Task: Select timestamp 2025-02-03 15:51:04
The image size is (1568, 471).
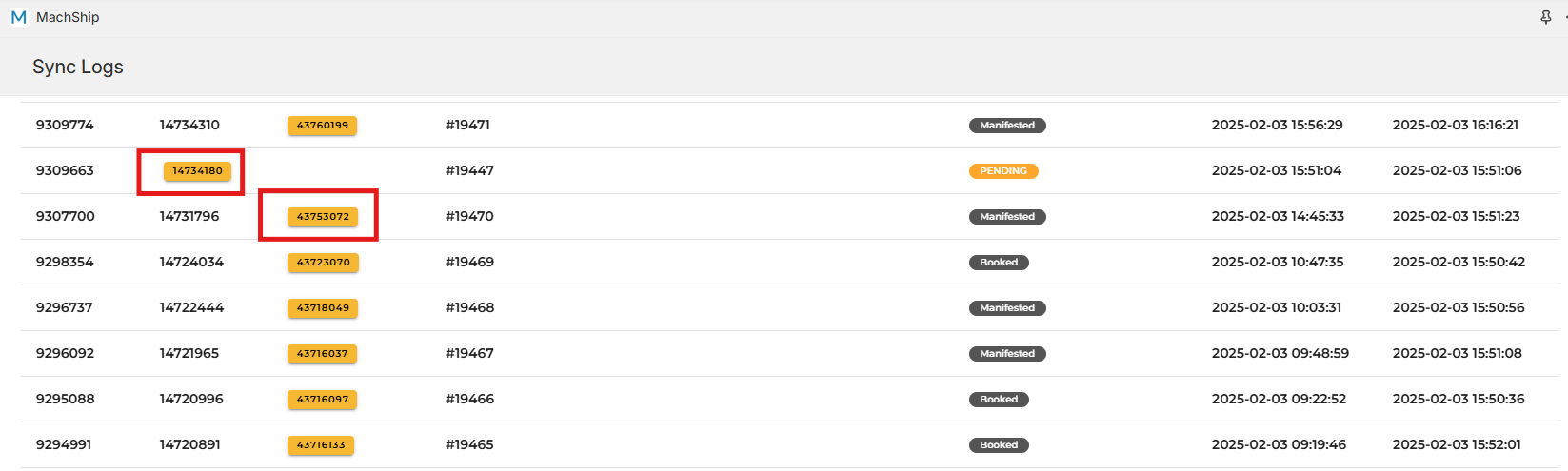Action: point(1277,170)
